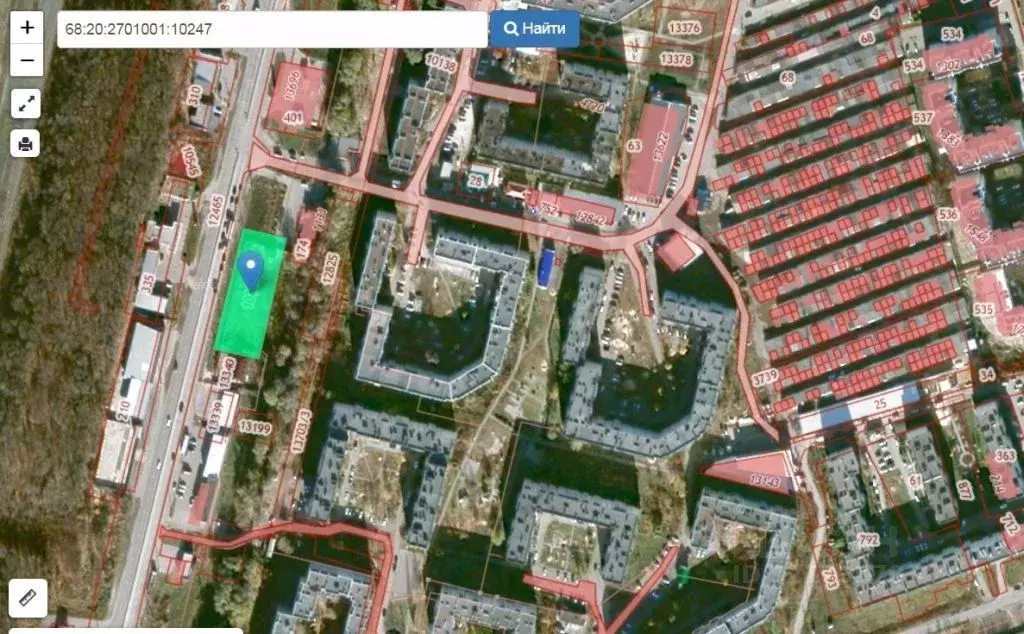The width and height of the screenshot is (1024, 634).
Task: Click parcel label 792
Action: click(x=869, y=540)
